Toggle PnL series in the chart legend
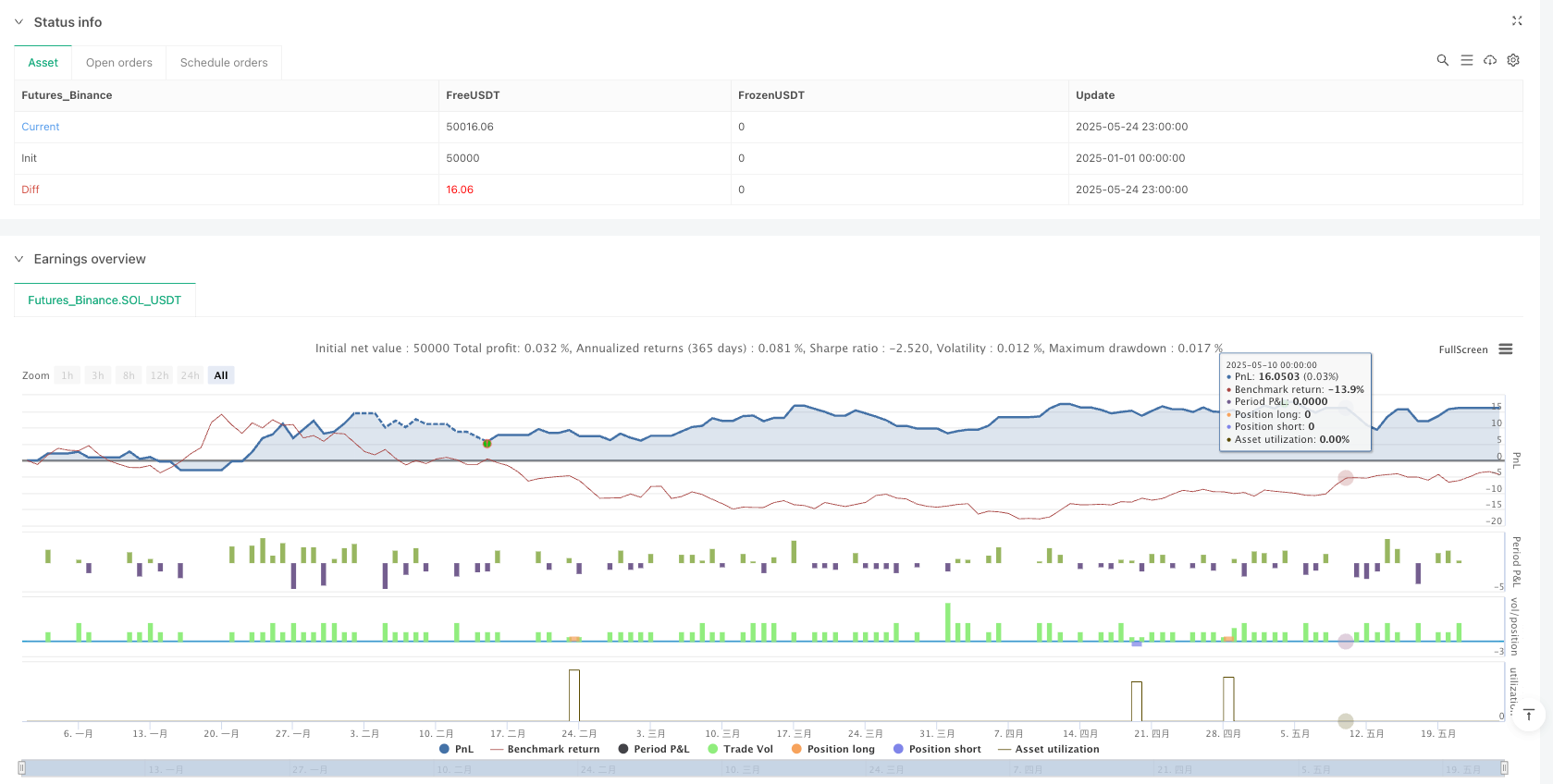 [x=456, y=749]
